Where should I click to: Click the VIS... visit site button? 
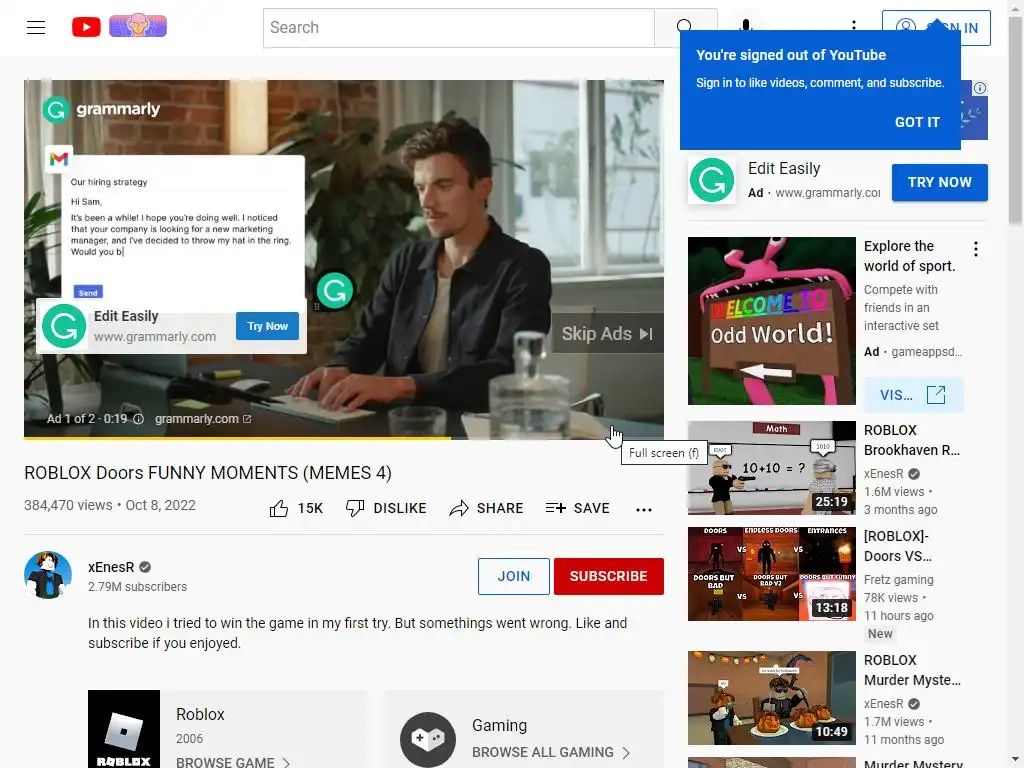(913, 394)
